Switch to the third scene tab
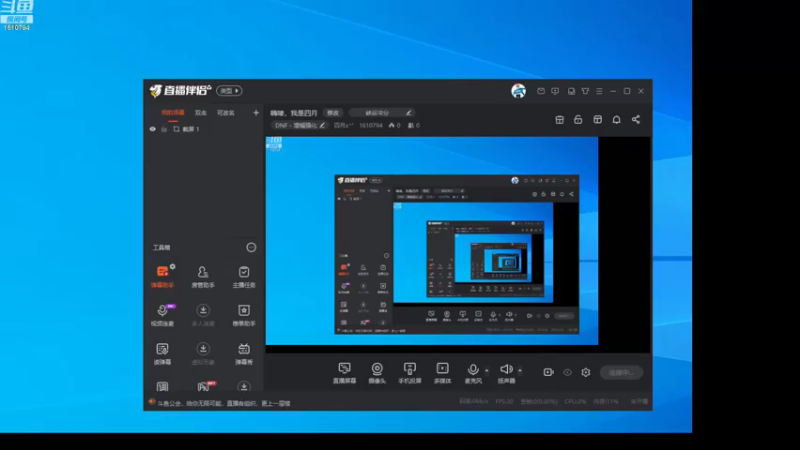800x450 pixels. pos(226,113)
